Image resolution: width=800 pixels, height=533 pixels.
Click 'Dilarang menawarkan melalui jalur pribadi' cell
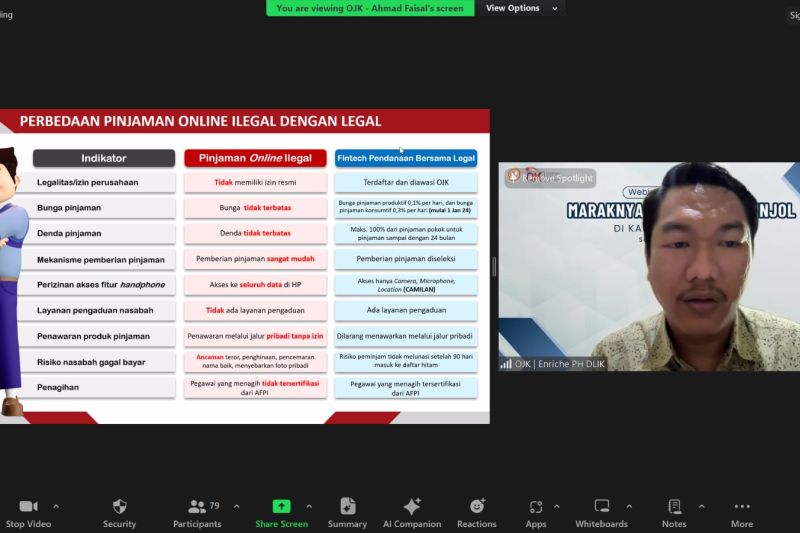tap(406, 336)
